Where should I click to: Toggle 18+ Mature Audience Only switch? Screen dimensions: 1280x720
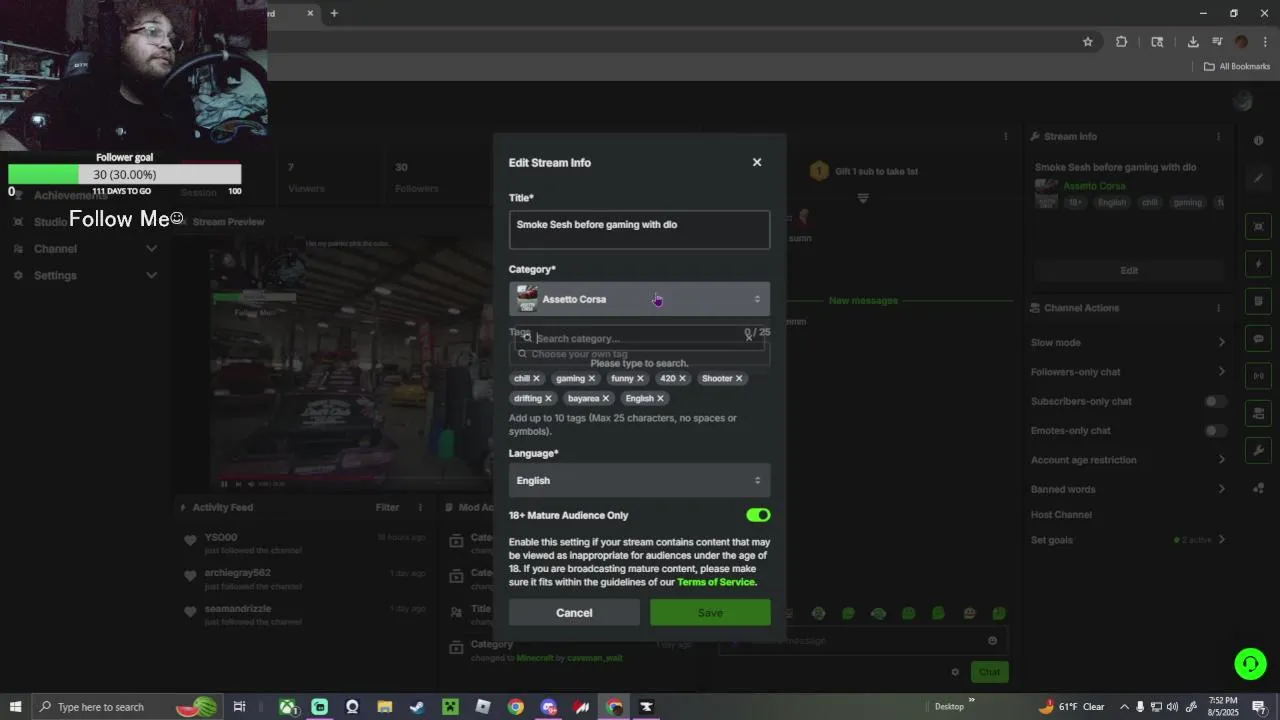pyautogui.click(x=758, y=515)
